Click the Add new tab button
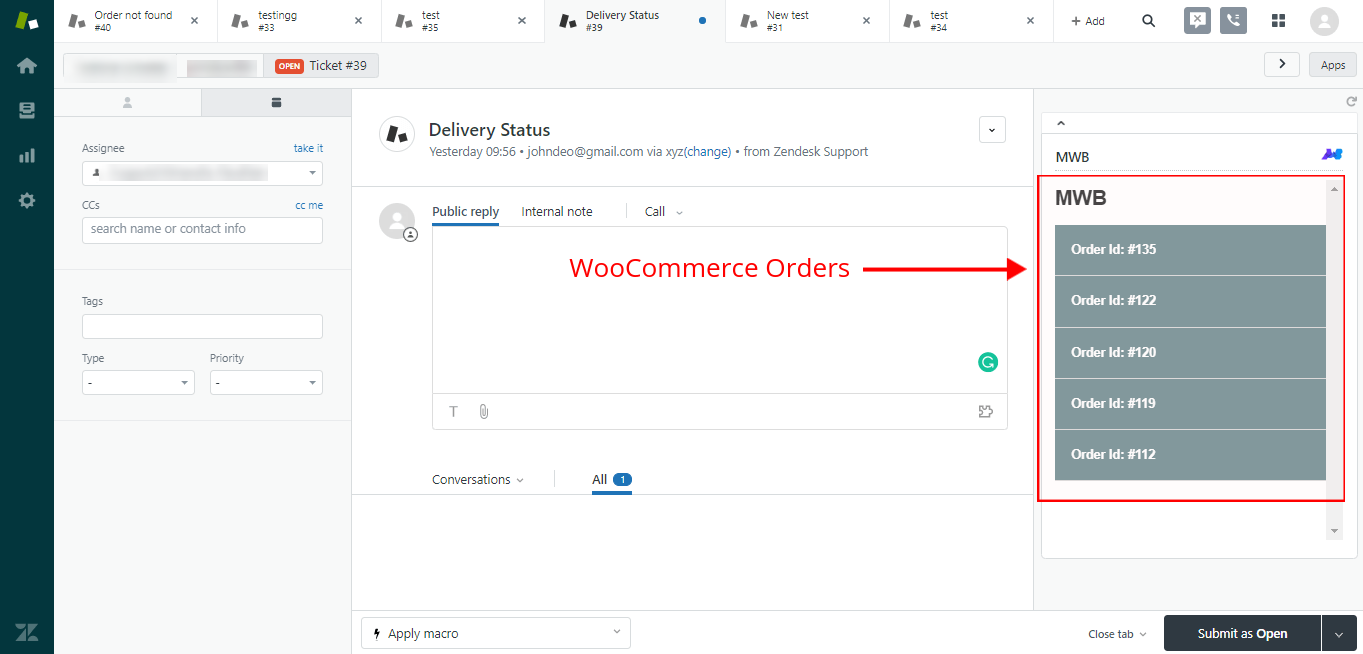The height and width of the screenshot is (654, 1363). (1088, 21)
